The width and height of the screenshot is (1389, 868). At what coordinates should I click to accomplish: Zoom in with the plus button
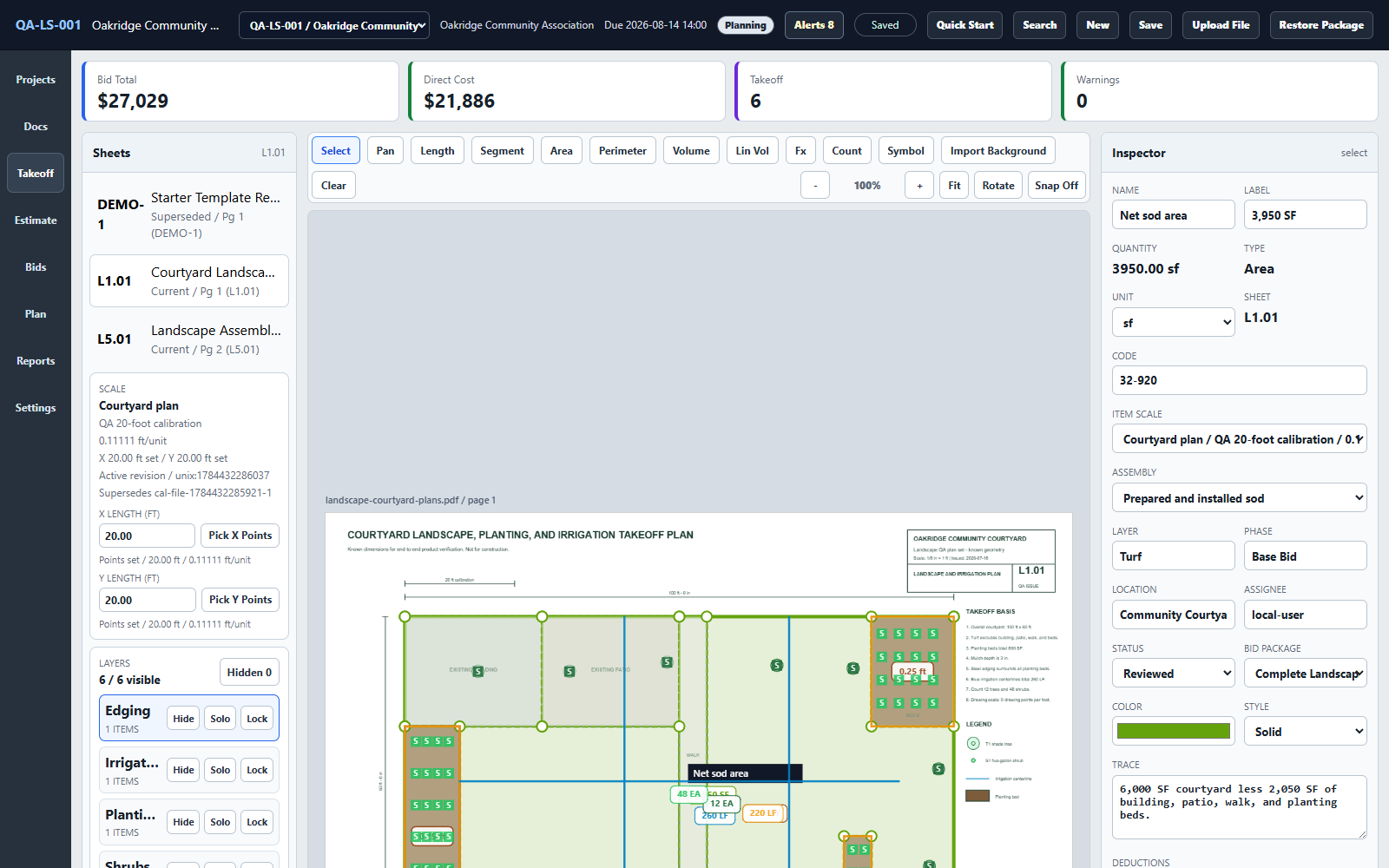coord(919,186)
